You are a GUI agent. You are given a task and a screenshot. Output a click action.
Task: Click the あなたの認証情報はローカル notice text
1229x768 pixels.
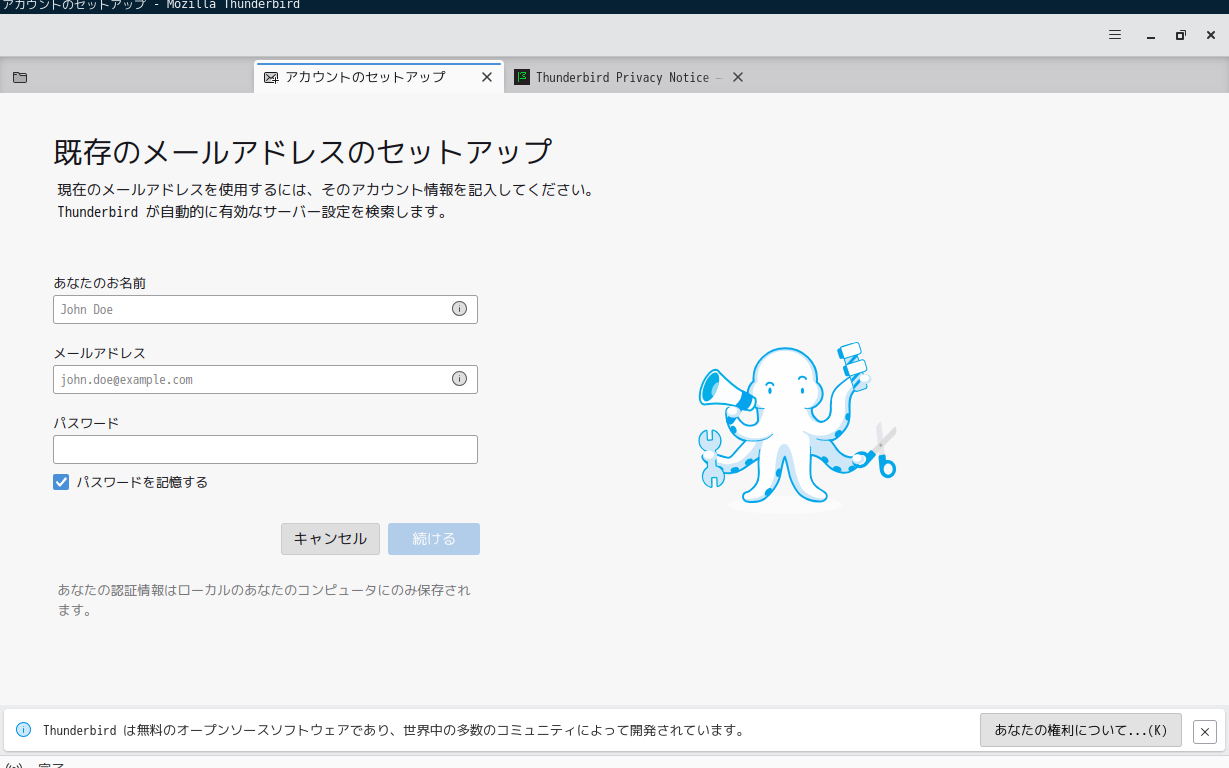click(x=264, y=600)
